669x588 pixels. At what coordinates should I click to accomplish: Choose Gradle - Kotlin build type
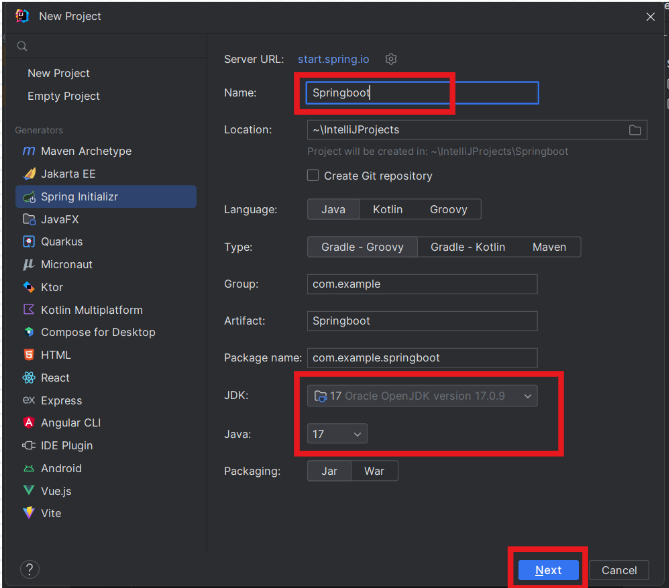(468, 247)
